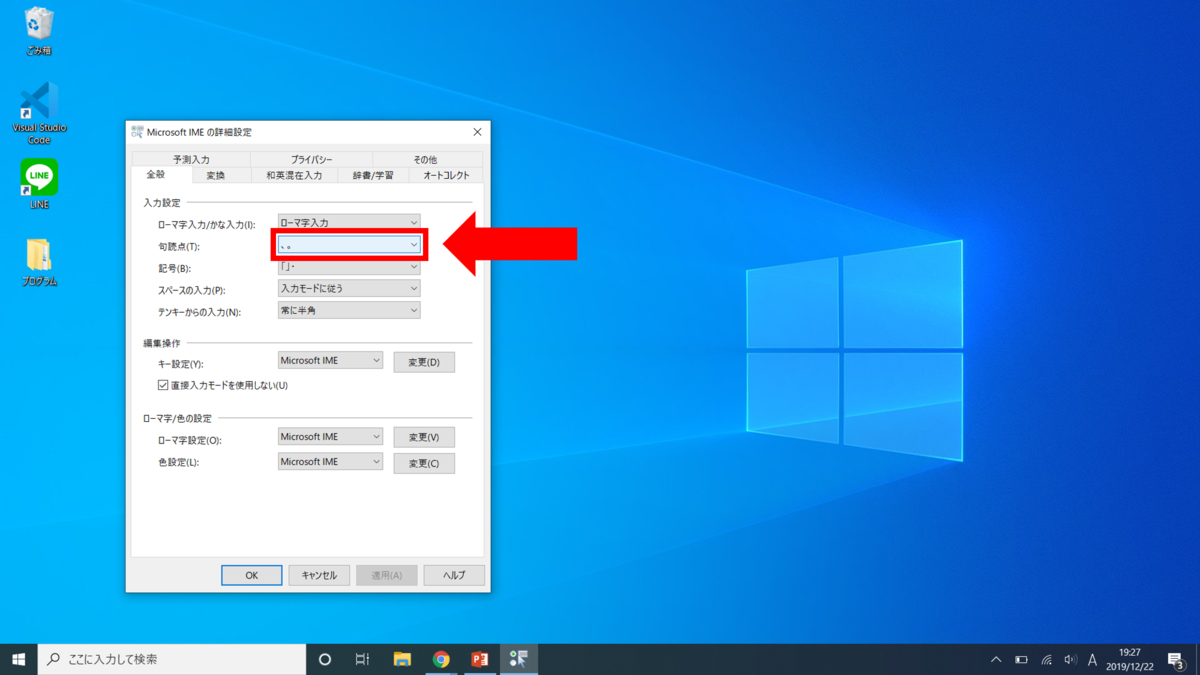This screenshot has height=675, width=1200.
Task: Open the ローマ字入力/かな入力 dropdown
Action: pyautogui.click(x=349, y=222)
